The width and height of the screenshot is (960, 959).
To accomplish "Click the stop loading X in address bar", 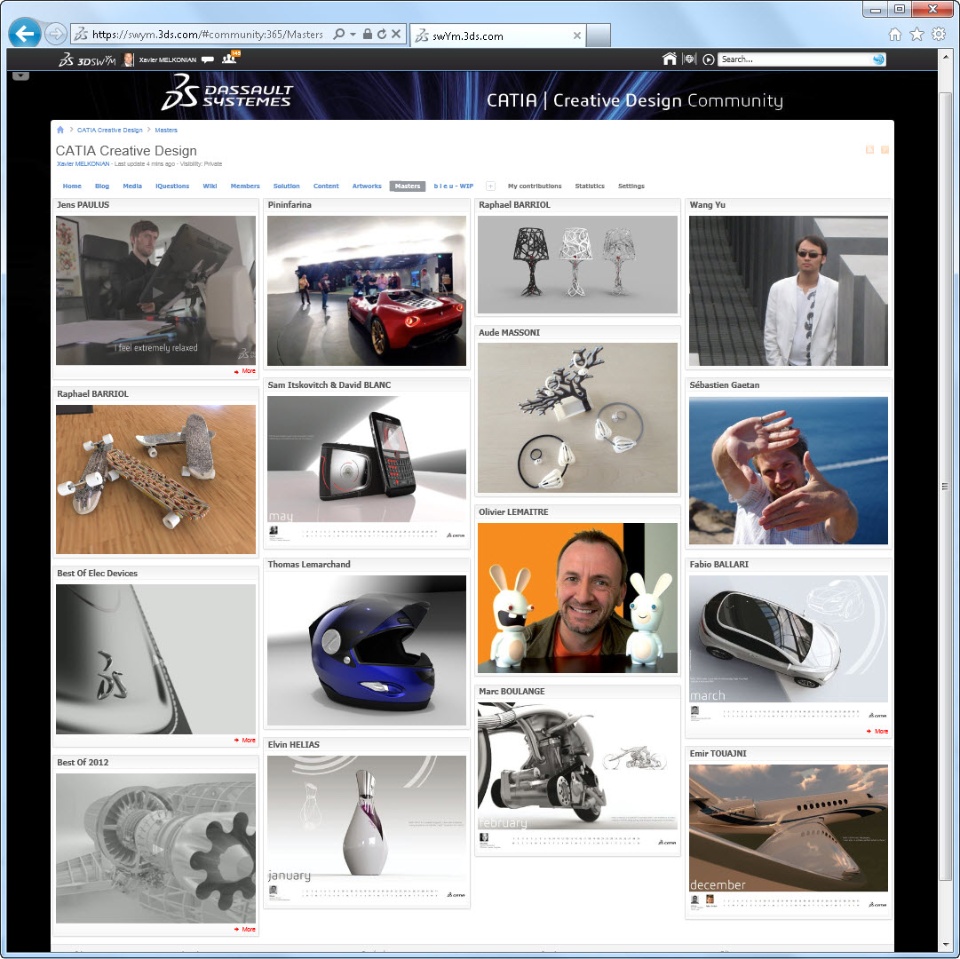I will tap(396, 34).
